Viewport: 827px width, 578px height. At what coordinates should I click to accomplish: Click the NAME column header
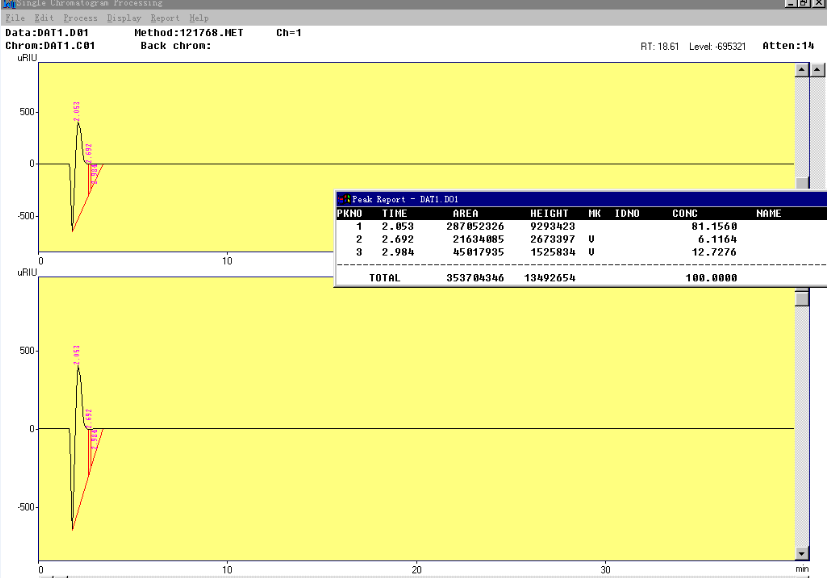click(x=768, y=214)
